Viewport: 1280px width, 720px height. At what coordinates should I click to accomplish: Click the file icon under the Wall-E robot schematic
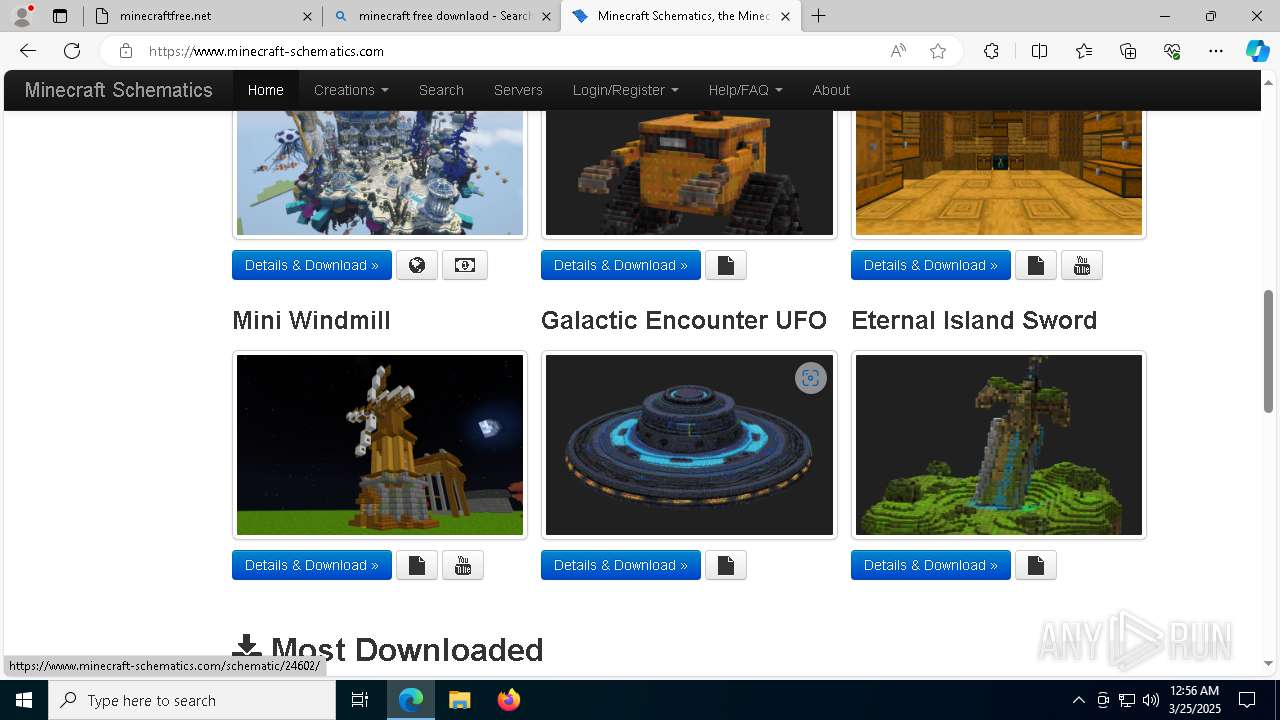click(x=726, y=265)
